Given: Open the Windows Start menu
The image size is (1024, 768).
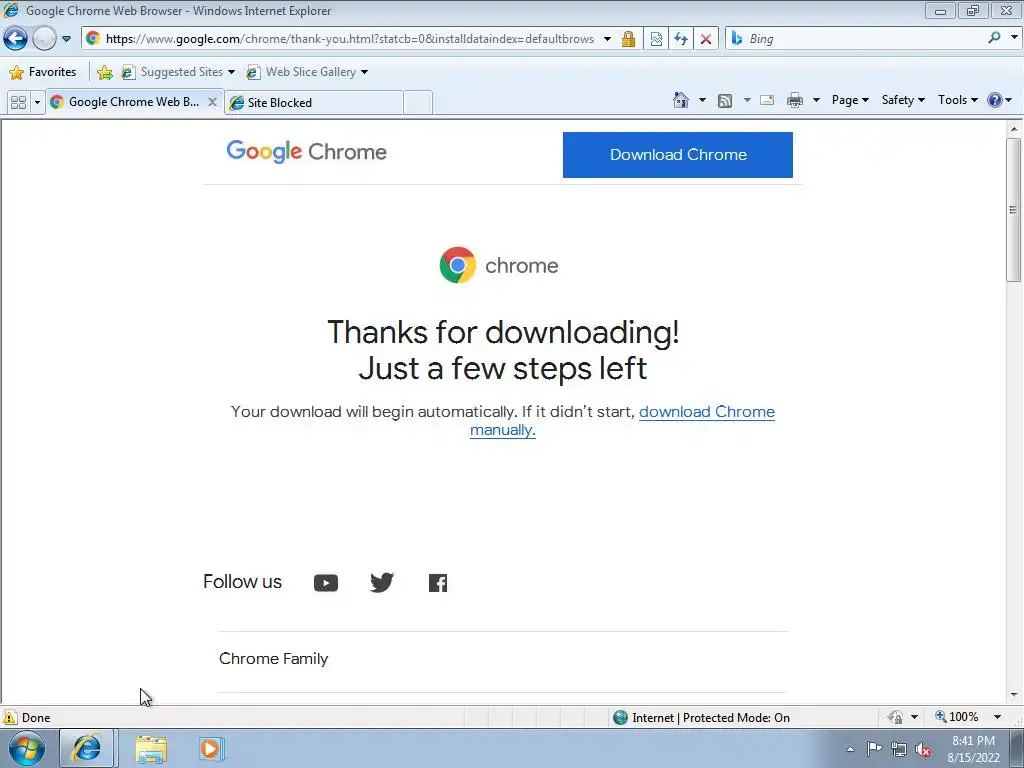Looking at the screenshot, I should [26, 748].
